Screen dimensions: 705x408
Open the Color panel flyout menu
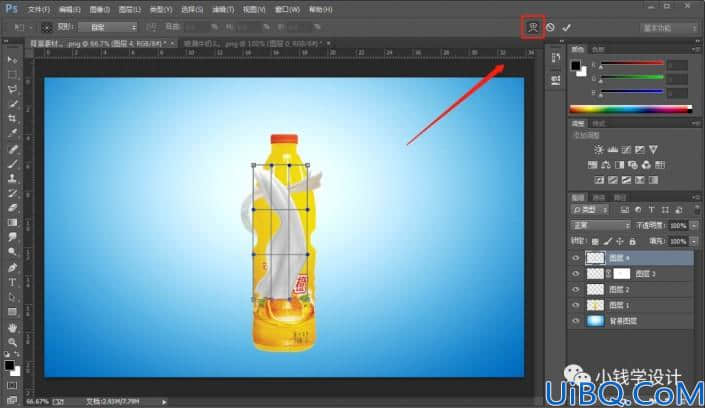pyautogui.click(x=696, y=49)
